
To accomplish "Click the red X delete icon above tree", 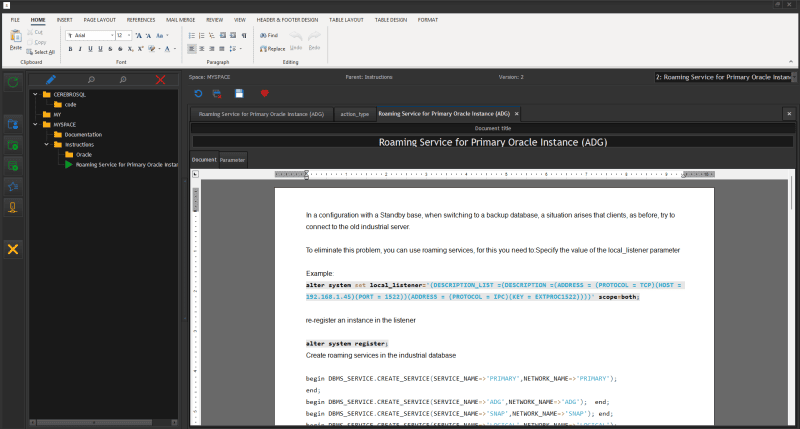I will [x=160, y=80].
